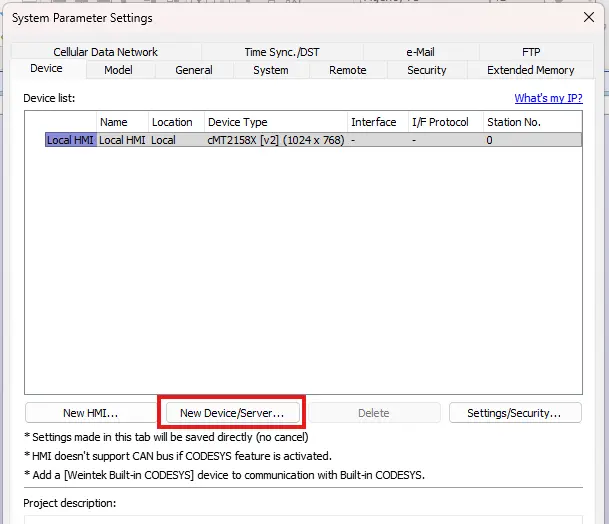The image size is (609, 524).
Task: Select the e-Mail tab
Action: pyautogui.click(x=421, y=52)
